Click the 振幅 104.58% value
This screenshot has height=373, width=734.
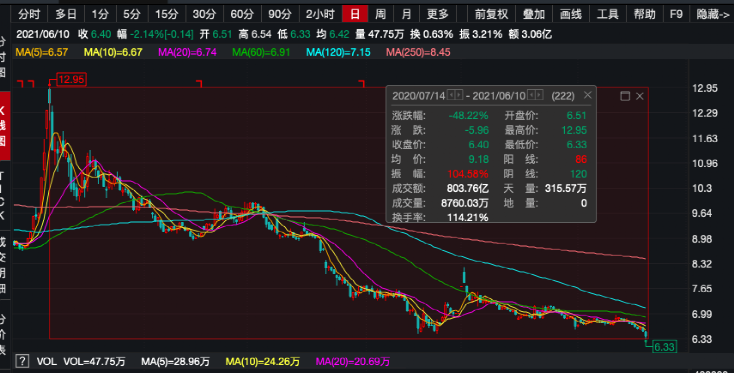coord(468,174)
